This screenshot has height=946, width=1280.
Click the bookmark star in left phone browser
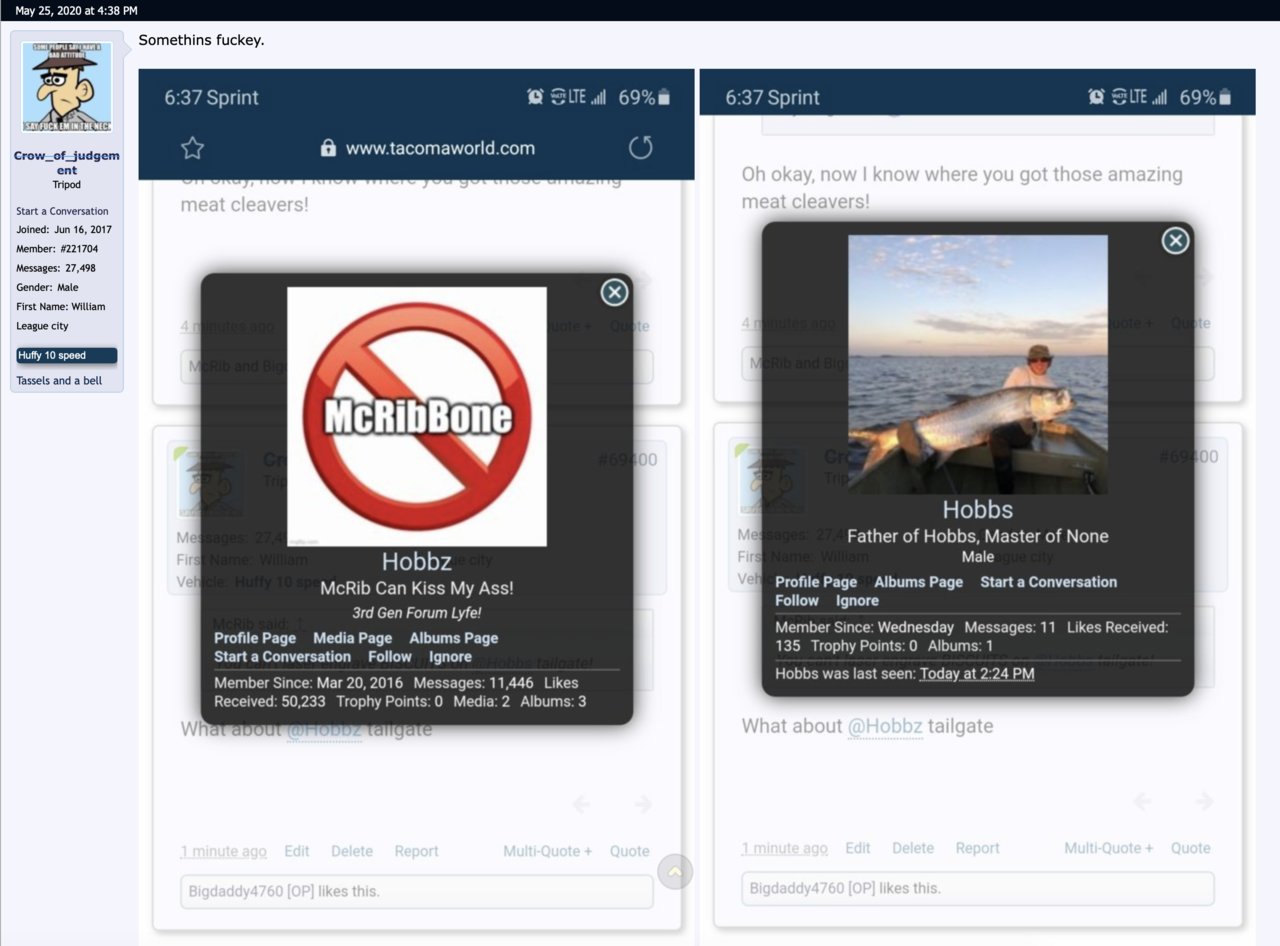(192, 148)
